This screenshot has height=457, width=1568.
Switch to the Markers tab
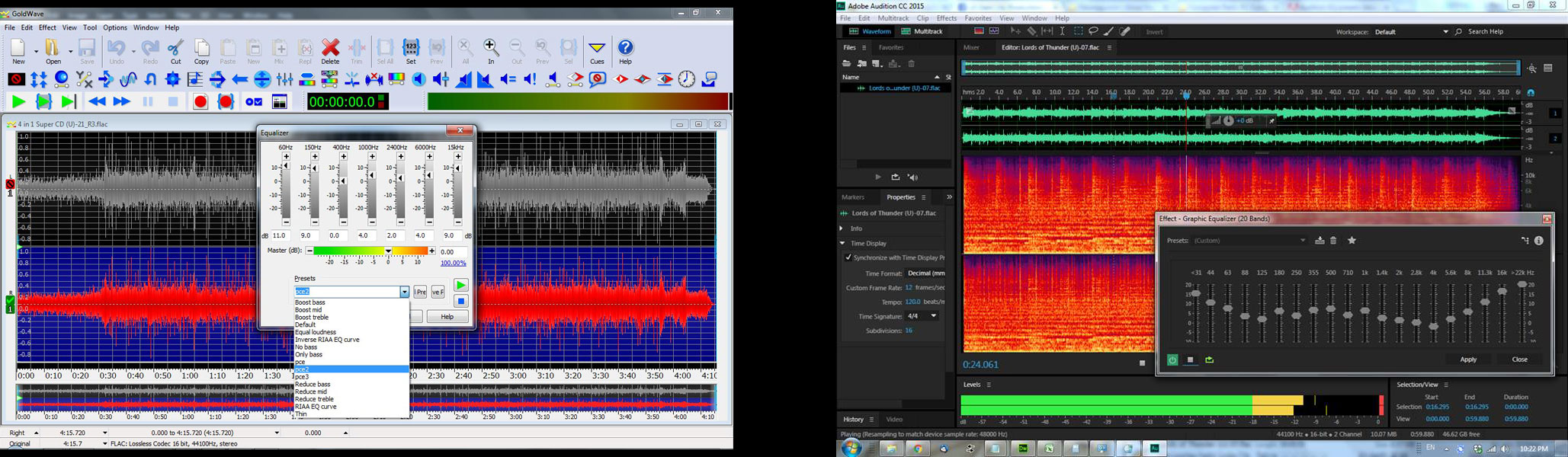(853, 197)
